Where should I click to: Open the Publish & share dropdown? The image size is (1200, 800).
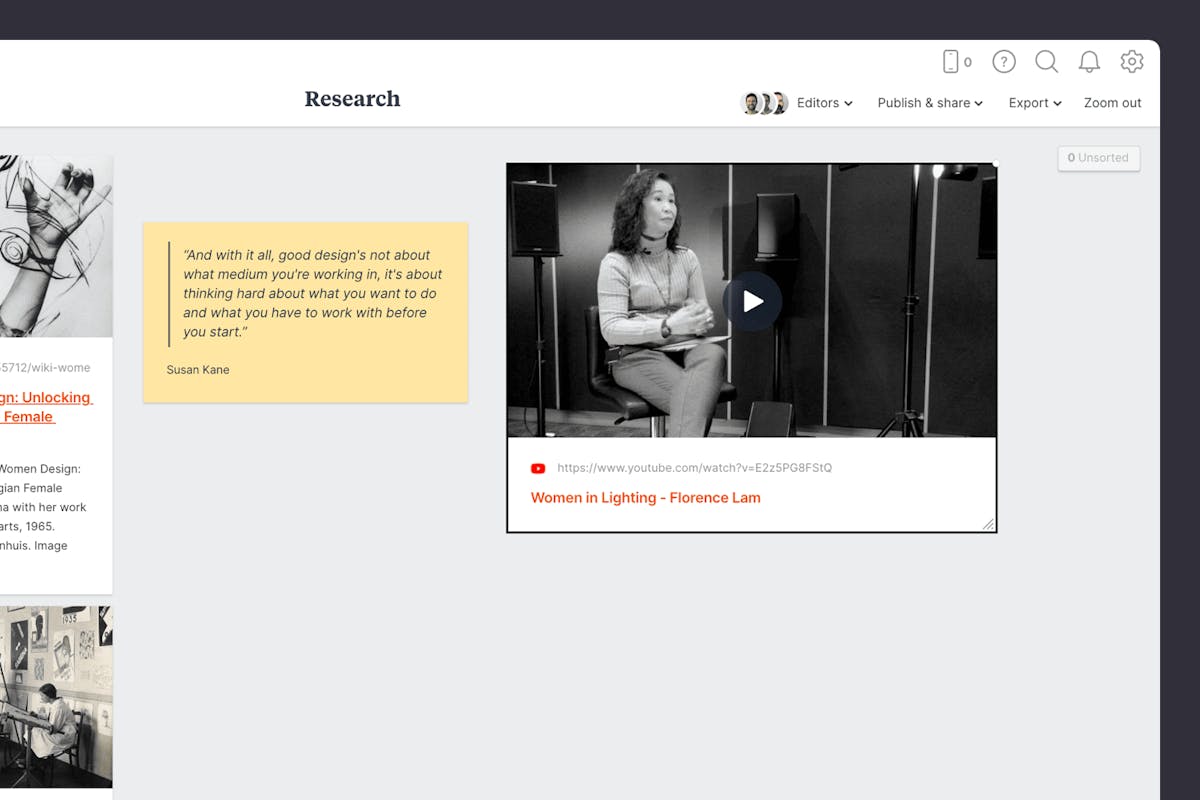[x=929, y=102]
